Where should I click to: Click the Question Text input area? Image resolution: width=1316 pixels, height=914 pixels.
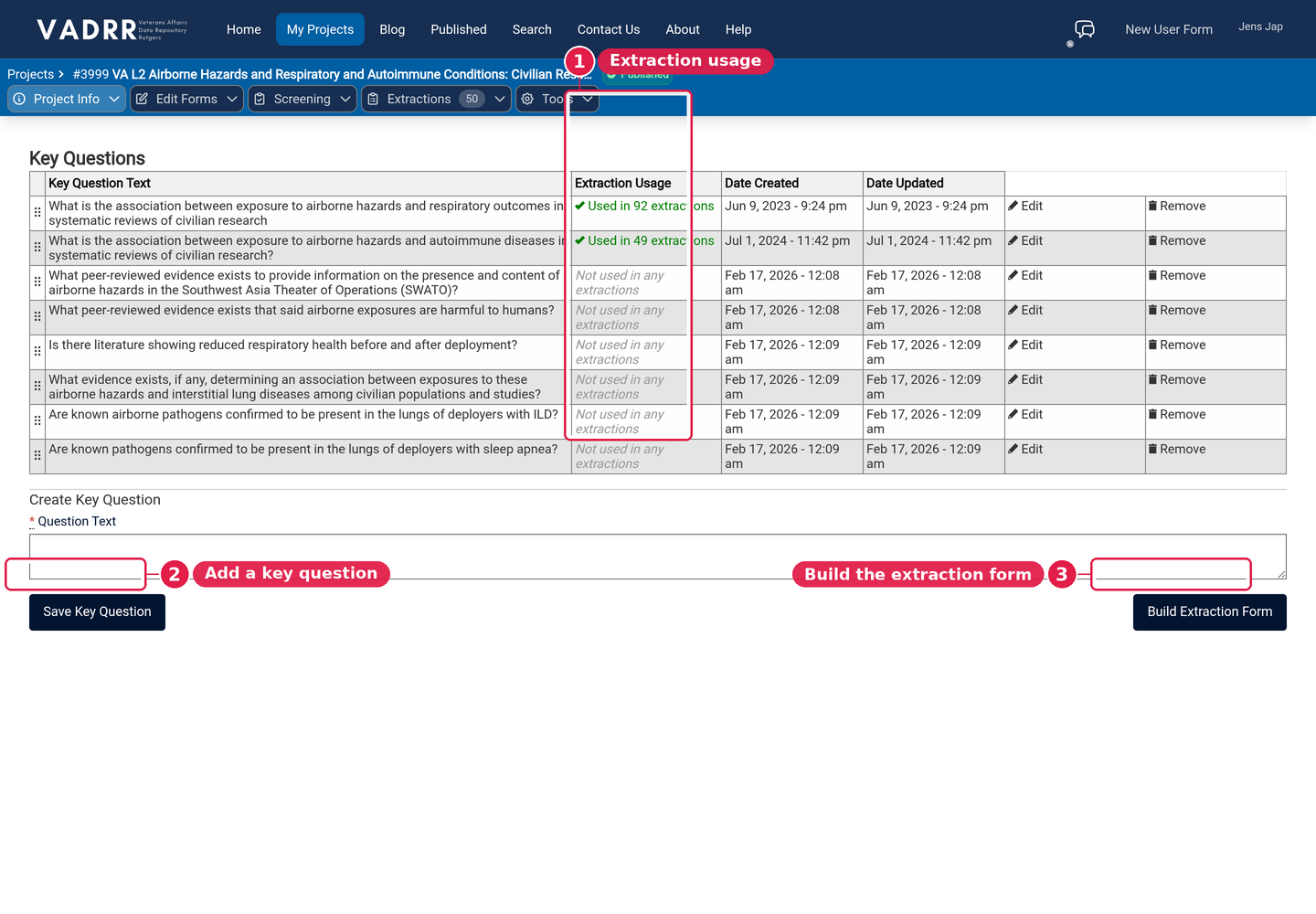point(658,557)
